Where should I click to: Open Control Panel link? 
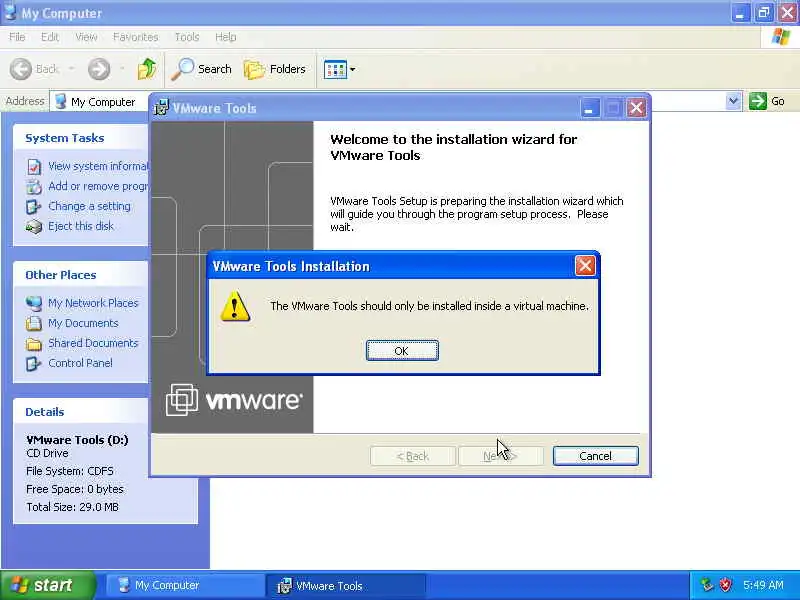tap(81, 363)
